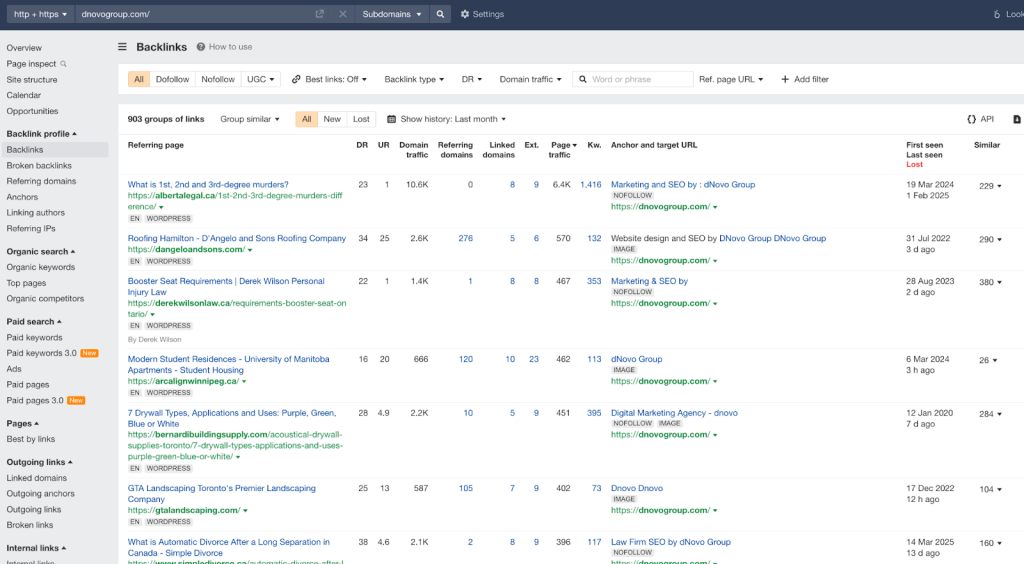
Task: Open Show history: Last month dropdown
Action: 446,119
